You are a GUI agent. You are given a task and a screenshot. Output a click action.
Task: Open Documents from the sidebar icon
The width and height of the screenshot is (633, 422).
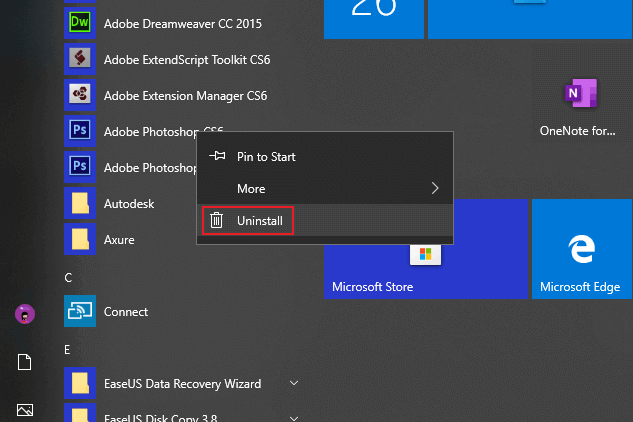(x=25, y=362)
